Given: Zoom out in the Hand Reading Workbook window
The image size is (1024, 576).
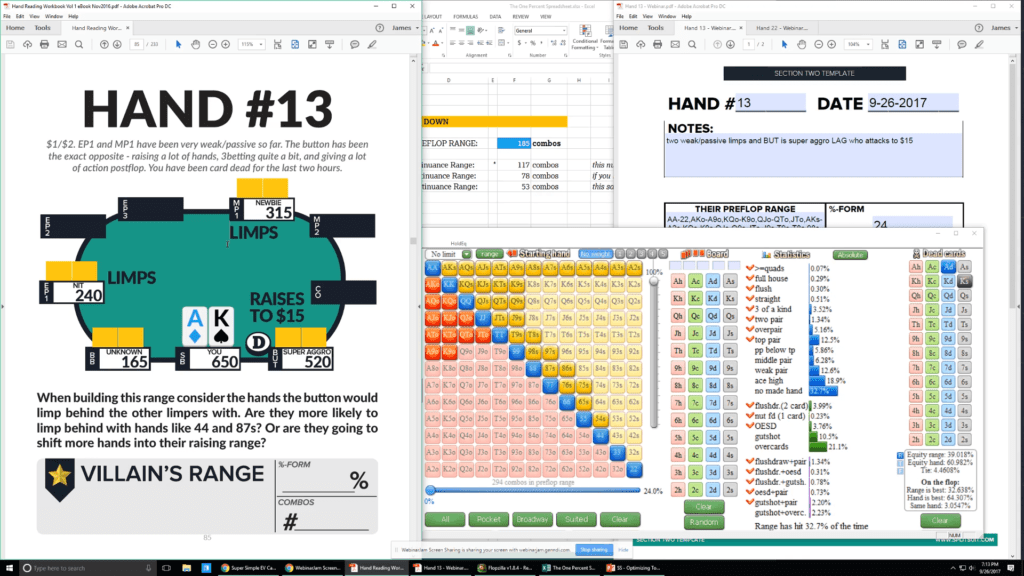Looking at the screenshot, I should point(212,44).
